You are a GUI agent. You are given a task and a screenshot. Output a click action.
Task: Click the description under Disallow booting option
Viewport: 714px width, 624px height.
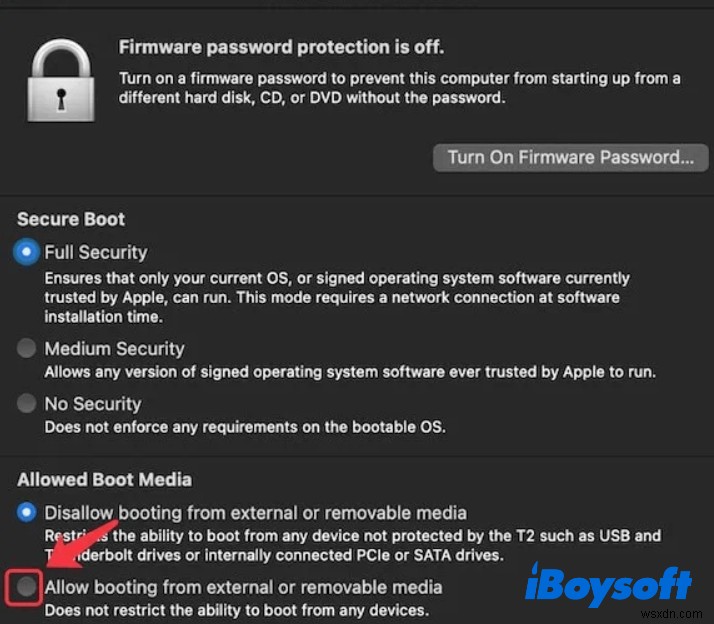(352, 545)
